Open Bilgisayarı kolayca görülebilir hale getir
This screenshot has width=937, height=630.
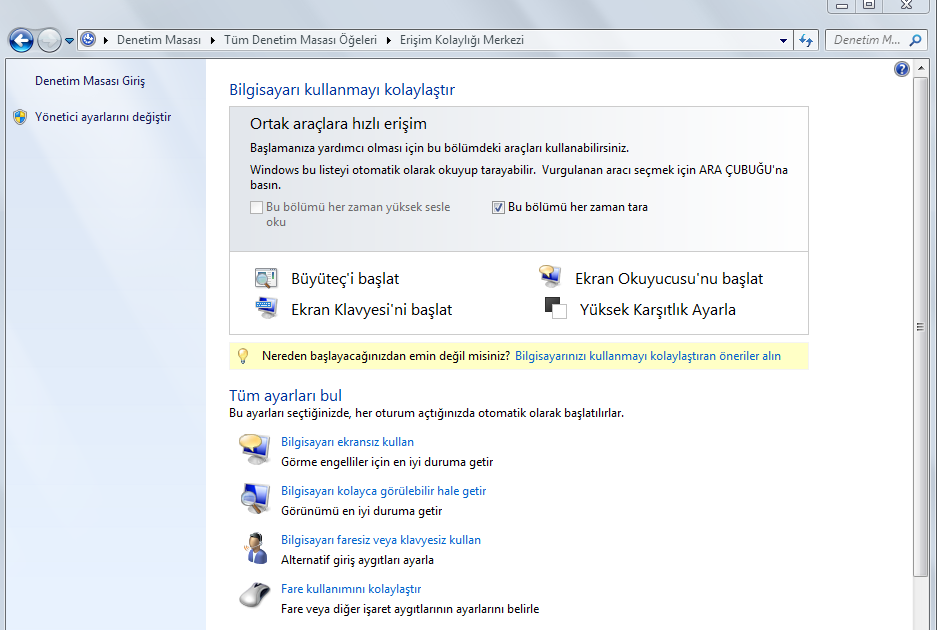pyautogui.click(x=384, y=491)
